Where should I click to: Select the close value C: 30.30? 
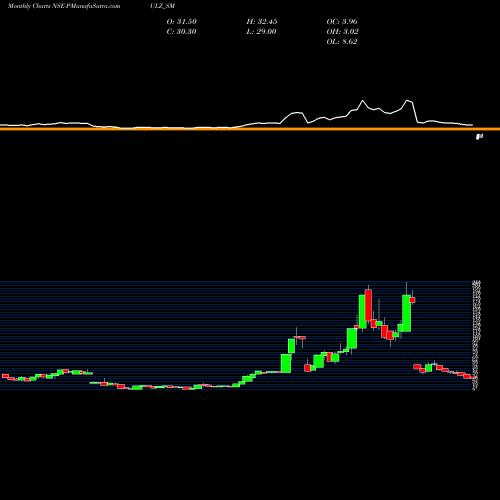click(181, 32)
